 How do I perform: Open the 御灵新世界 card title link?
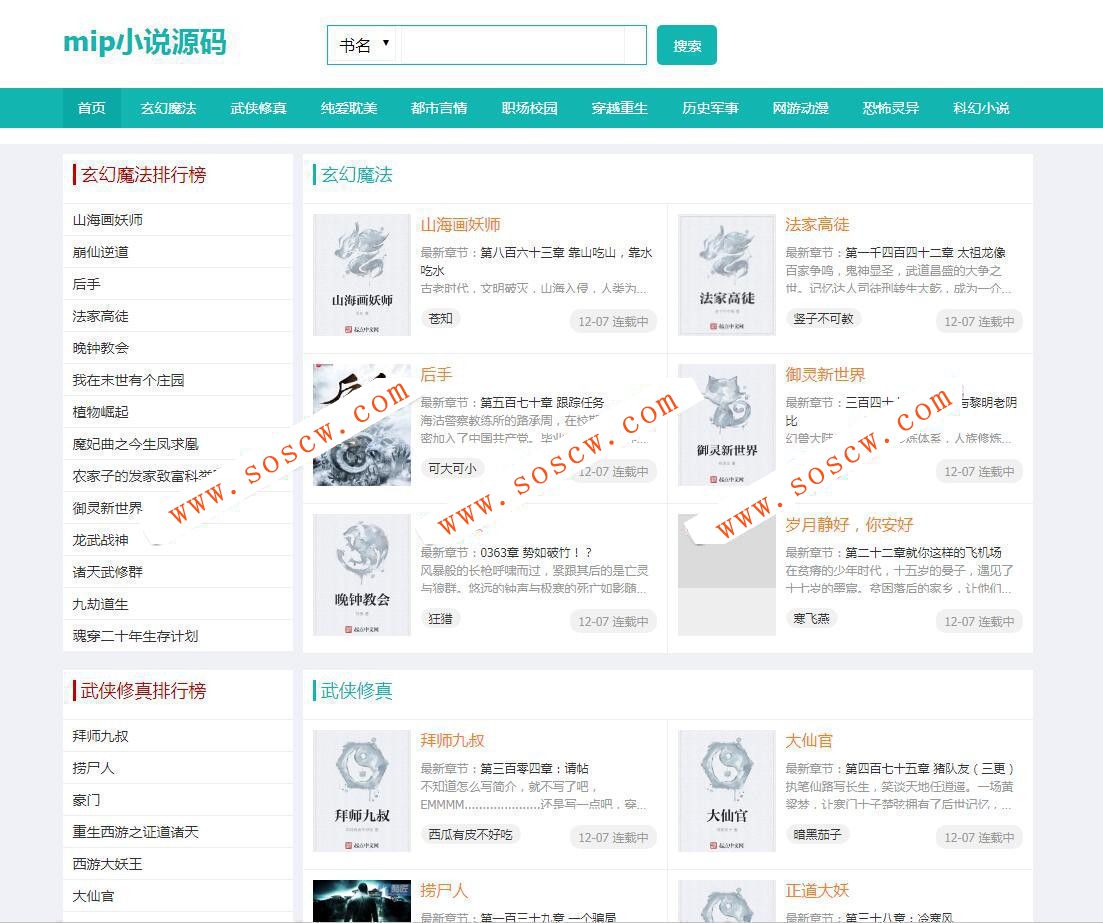click(825, 375)
